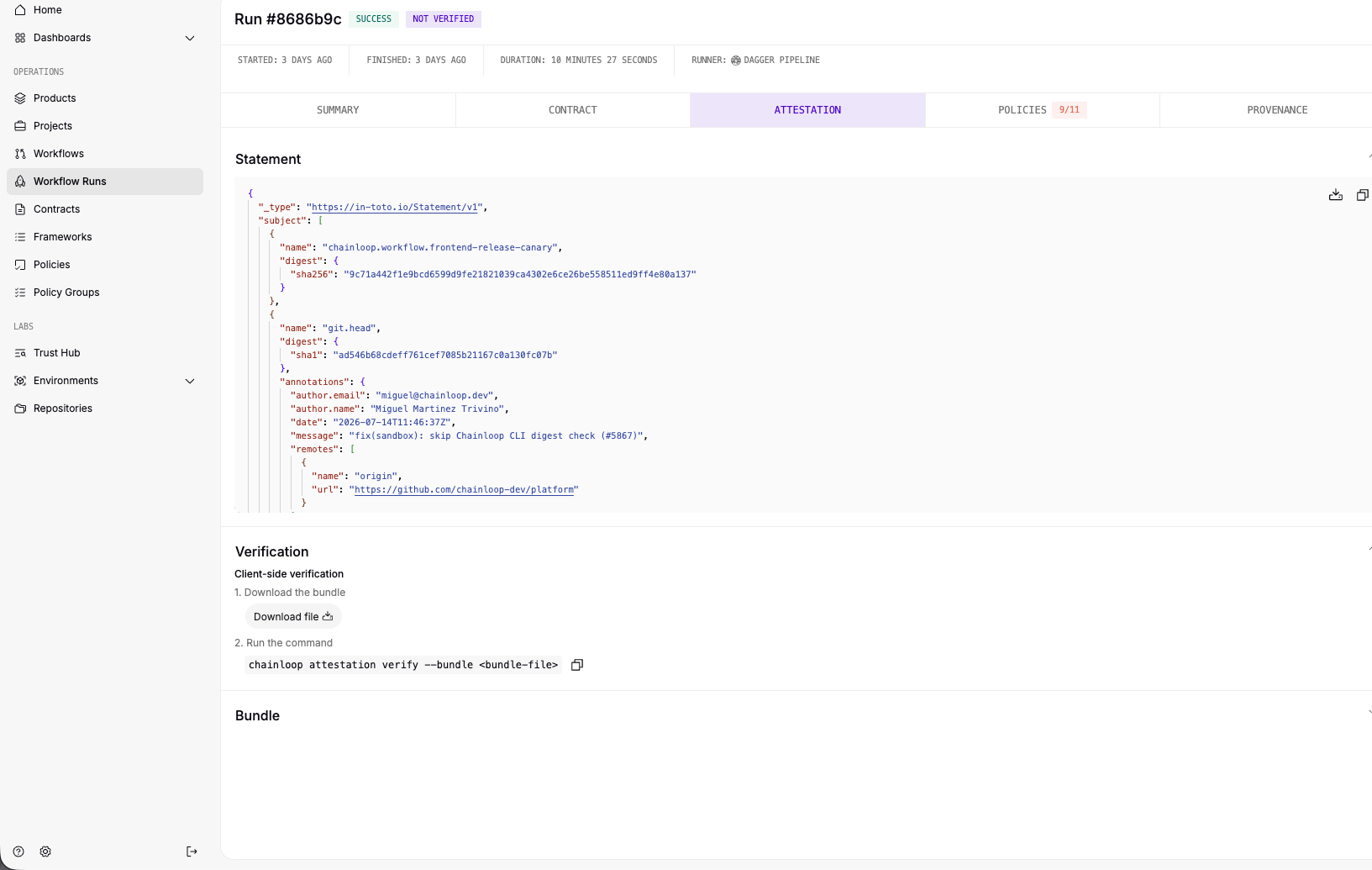Click the Environments icon in sidebar

(x=20, y=381)
